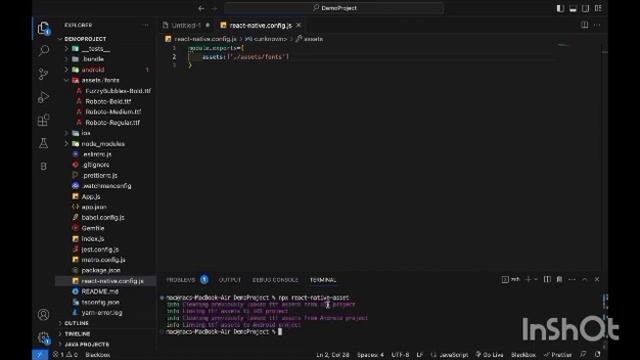Open README.md in the explorer
Screen dimensions: 640x360
(x=100, y=291)
